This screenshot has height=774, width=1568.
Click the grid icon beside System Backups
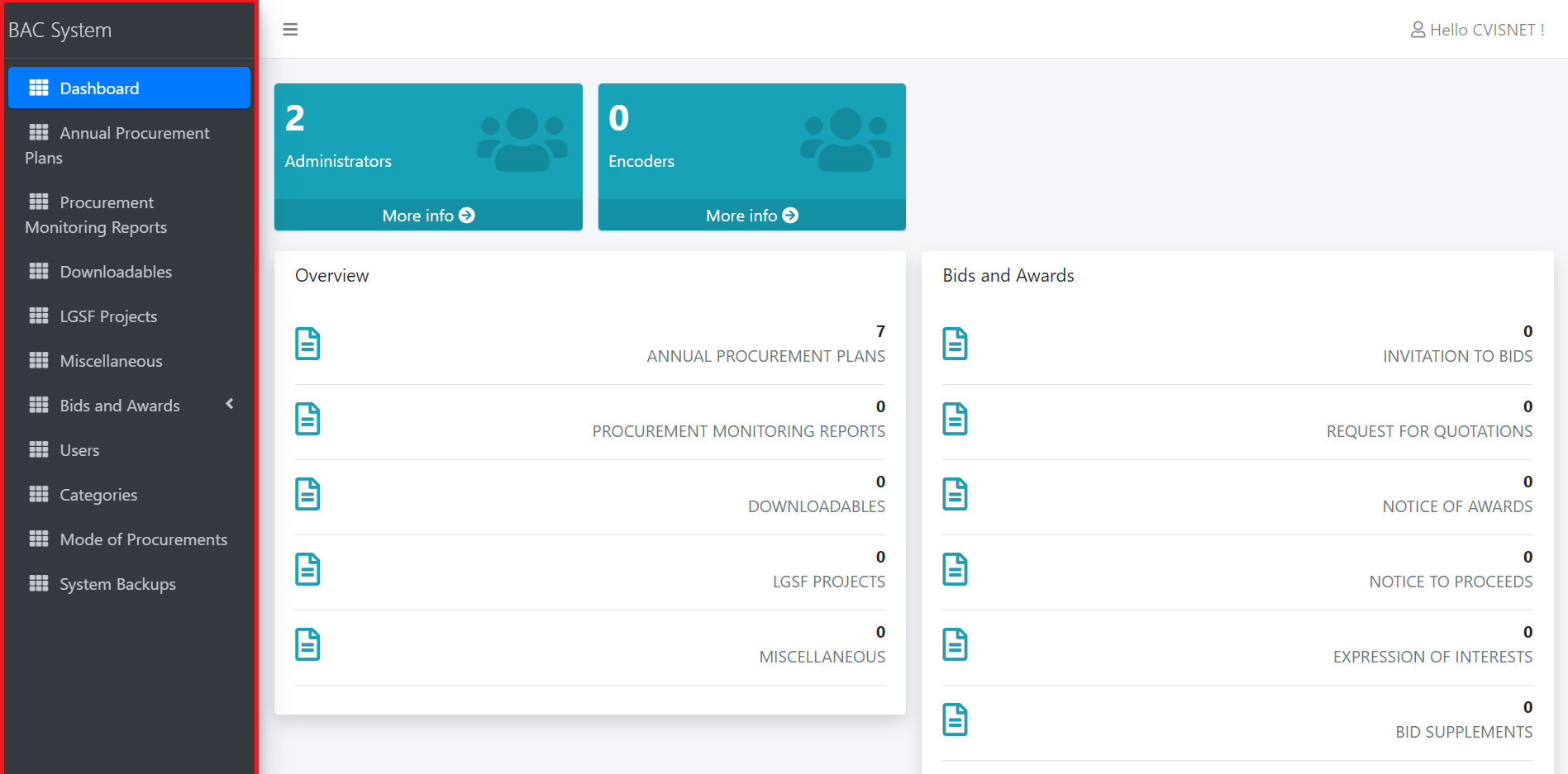click(x=39, y=583)
